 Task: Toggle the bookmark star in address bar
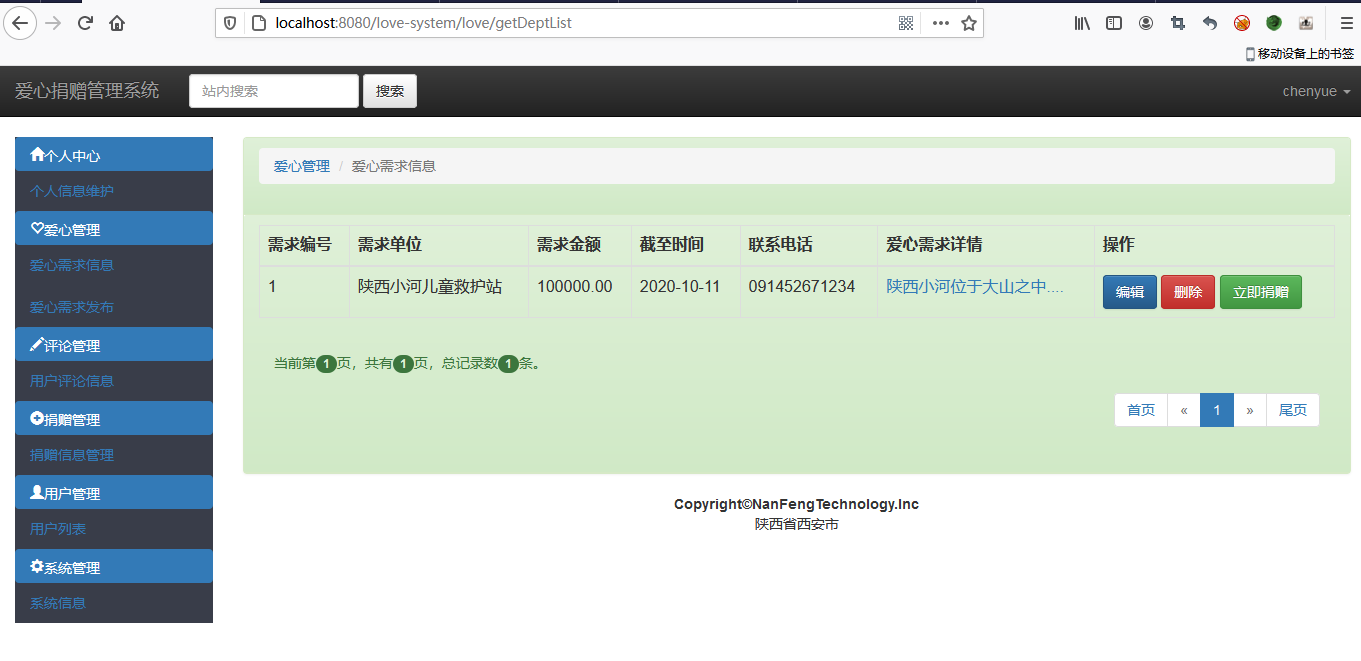tap(968, 22)
